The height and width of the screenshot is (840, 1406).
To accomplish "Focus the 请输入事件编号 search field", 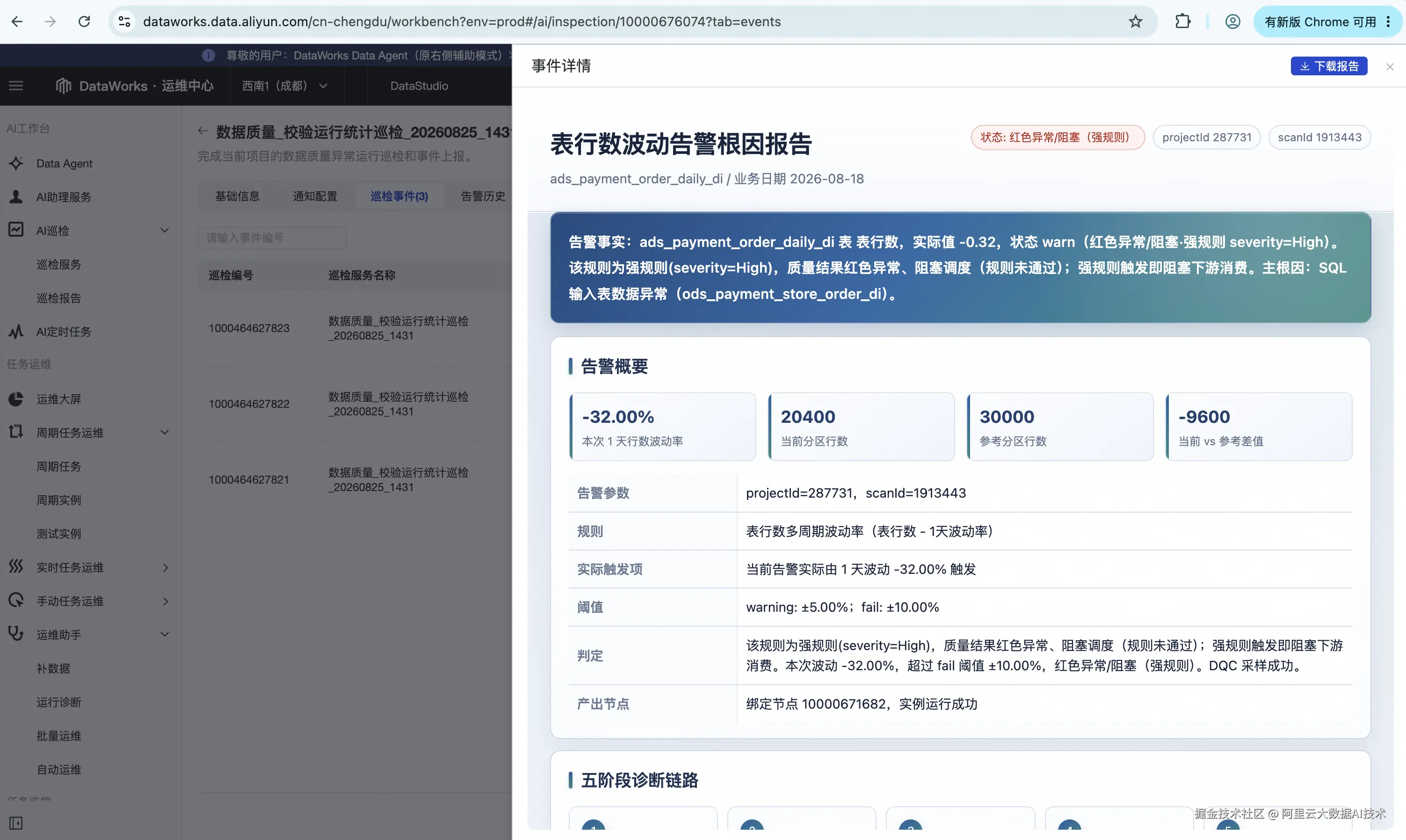I will point(272,238).
